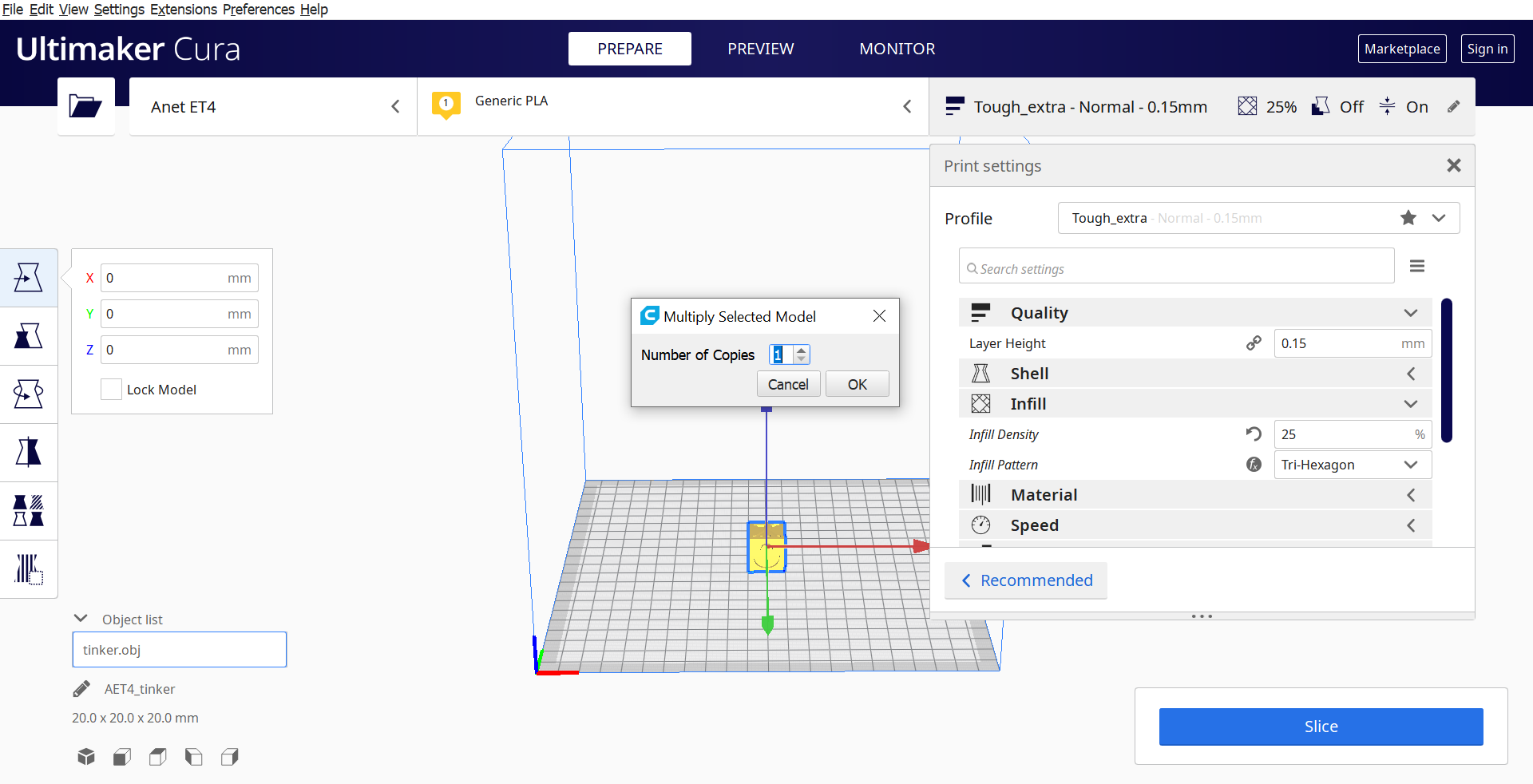Collapse the Infill section
The height and width of the screenshot is (784, 1533).
1195,404
